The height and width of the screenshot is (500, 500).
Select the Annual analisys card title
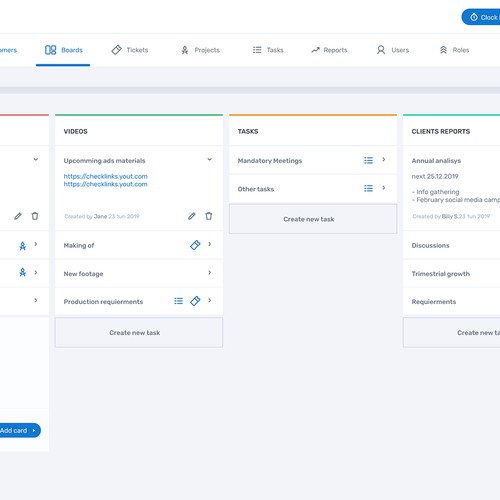pyautogui.click(x=436, y=161)
